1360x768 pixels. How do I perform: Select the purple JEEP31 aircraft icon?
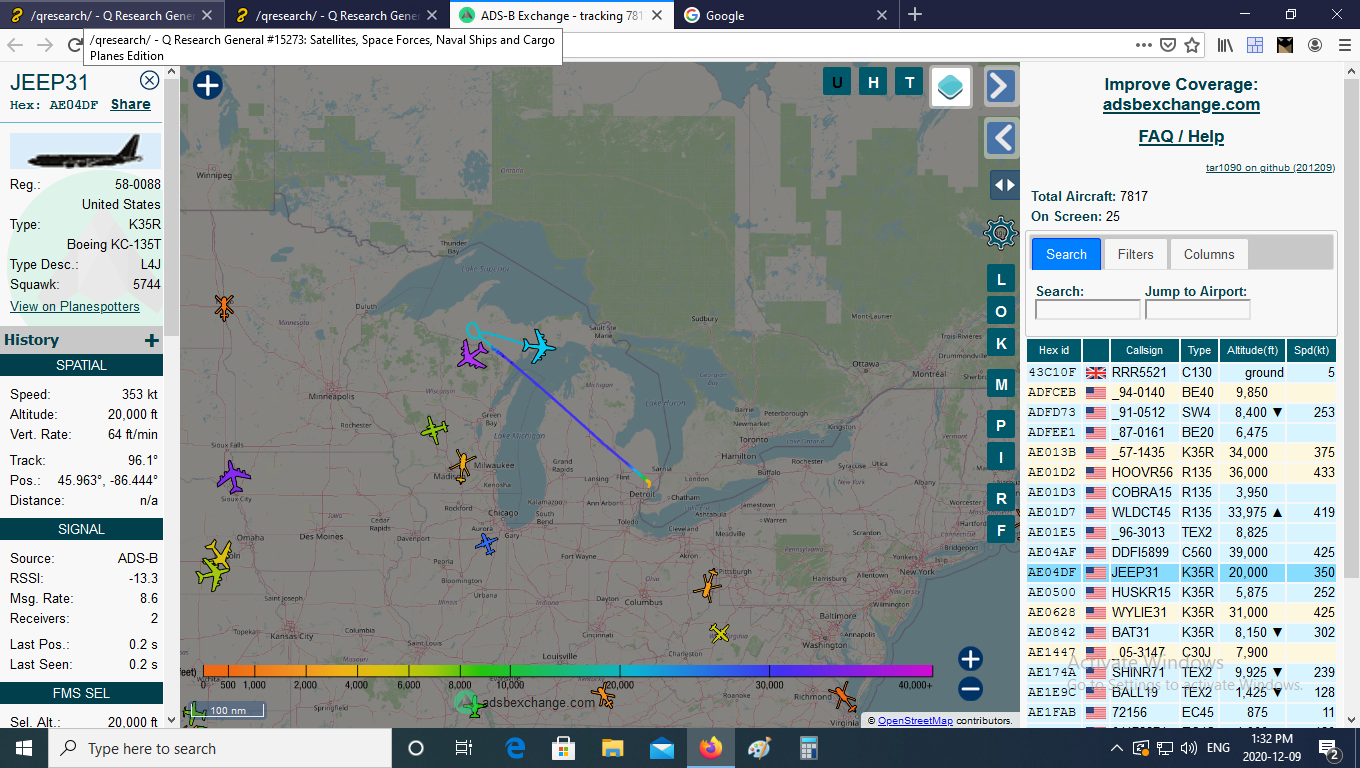(x=472, y=354)
